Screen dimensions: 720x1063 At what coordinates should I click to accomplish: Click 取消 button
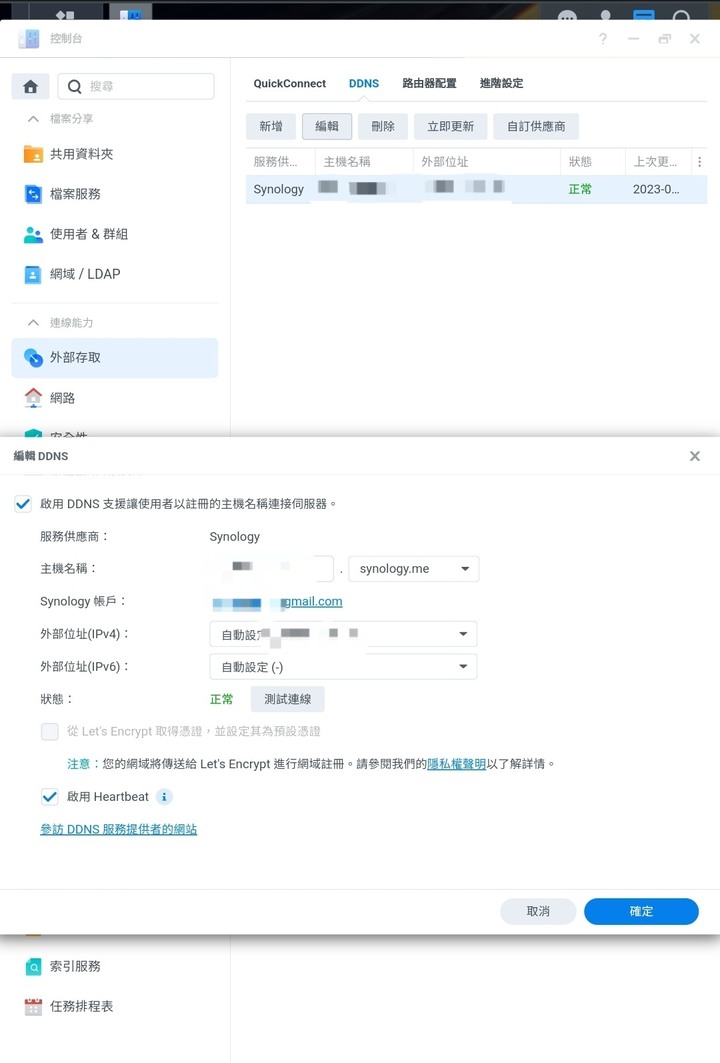click(x=538, y=911)
